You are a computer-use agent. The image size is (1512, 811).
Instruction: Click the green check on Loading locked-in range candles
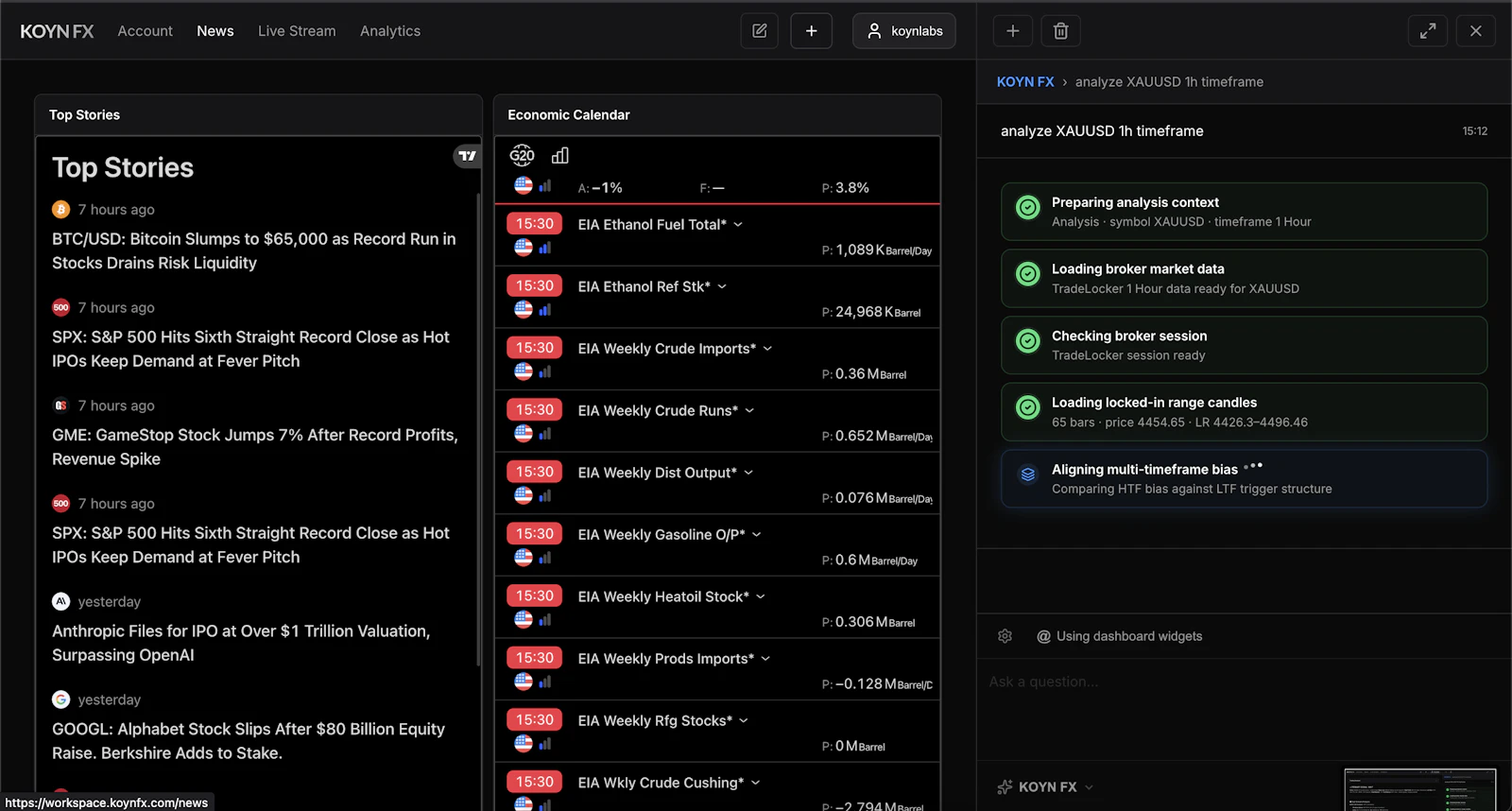(x=1028, y=407)
